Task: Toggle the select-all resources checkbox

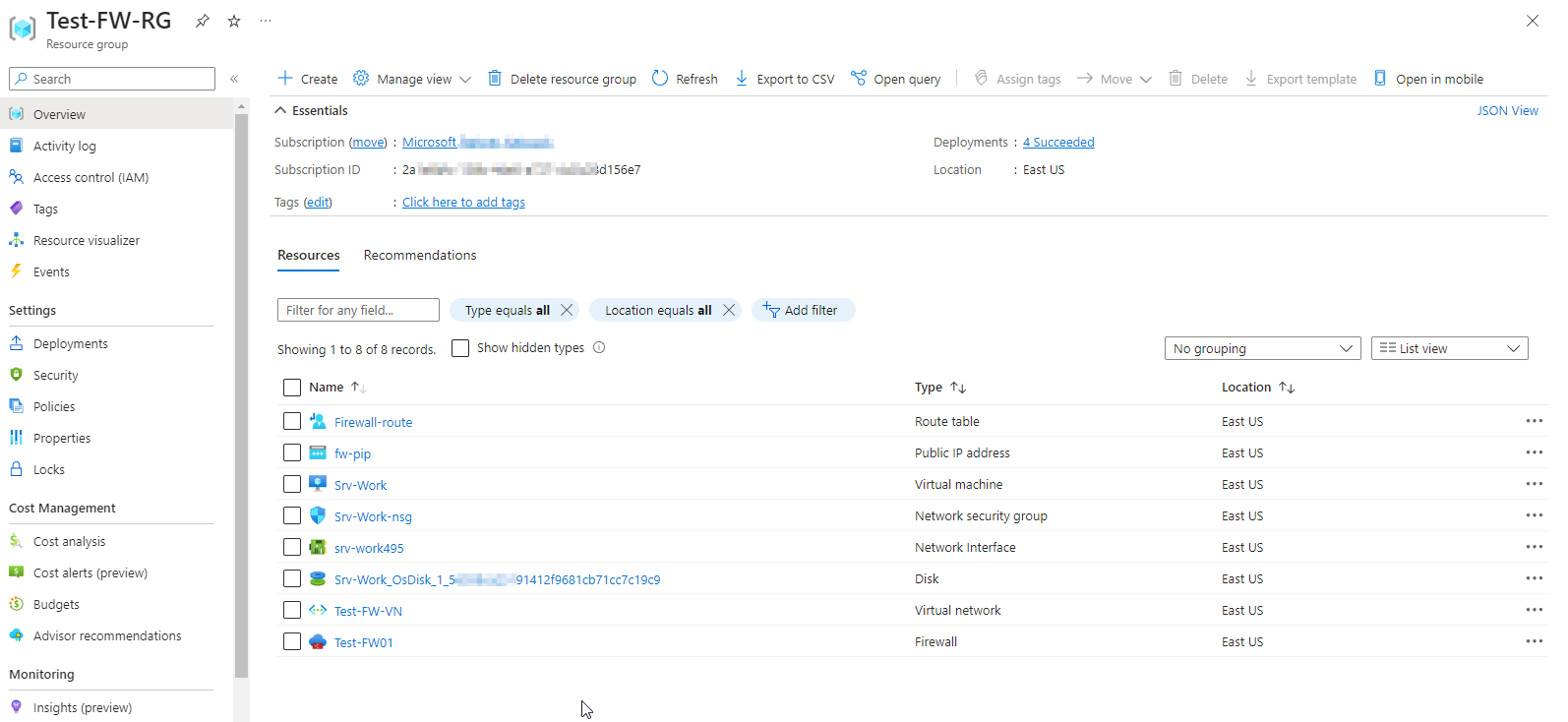Action: [x=292, y=388]
